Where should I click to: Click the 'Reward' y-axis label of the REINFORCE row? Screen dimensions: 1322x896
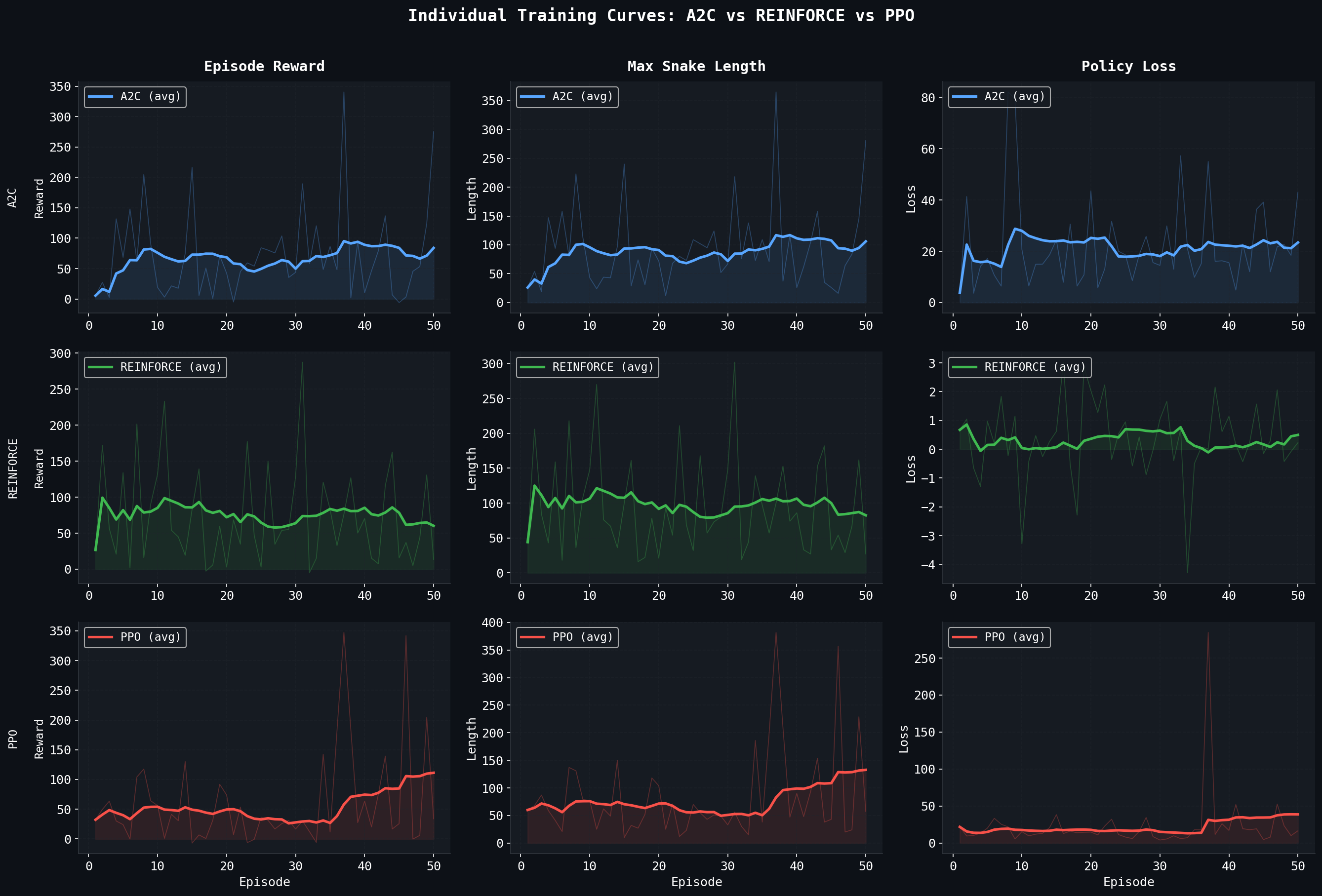39,468
